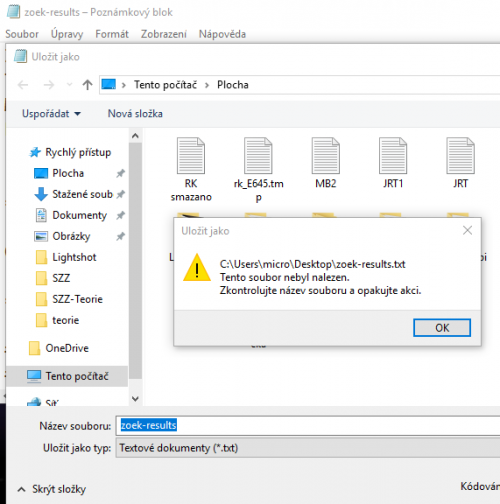Open Plocha in the navigation pane
Viewport: 500px width, 504px height.
[x=68, y=173]
